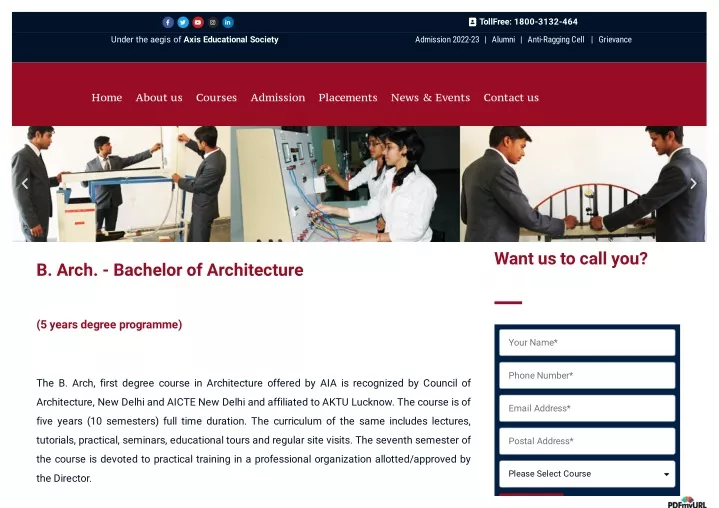Open the Instagram social icon
This screenshot has width=719, height=508.
(x=213, y=22)
